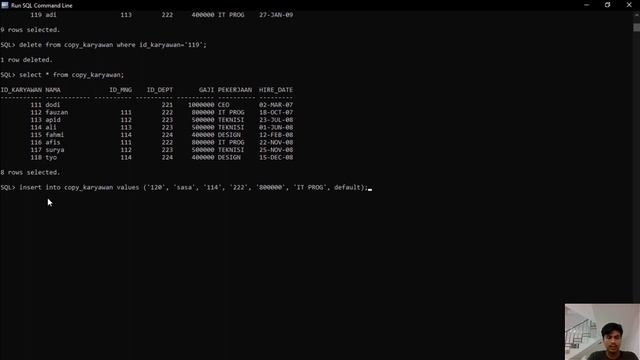Close the SQL Command Line window

pos(629,5)
